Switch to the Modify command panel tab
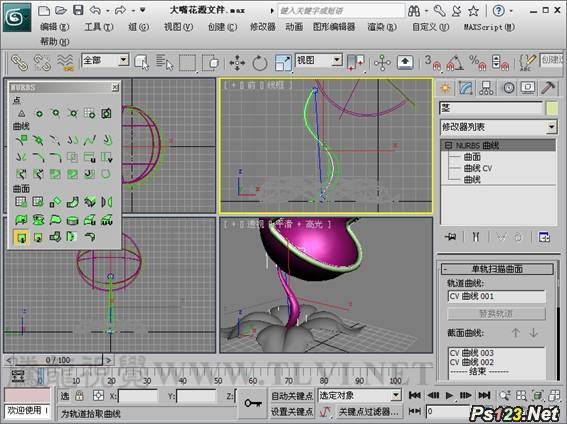Image resolution: width=567 pixels, height=424 pixels. click(466, 88)
